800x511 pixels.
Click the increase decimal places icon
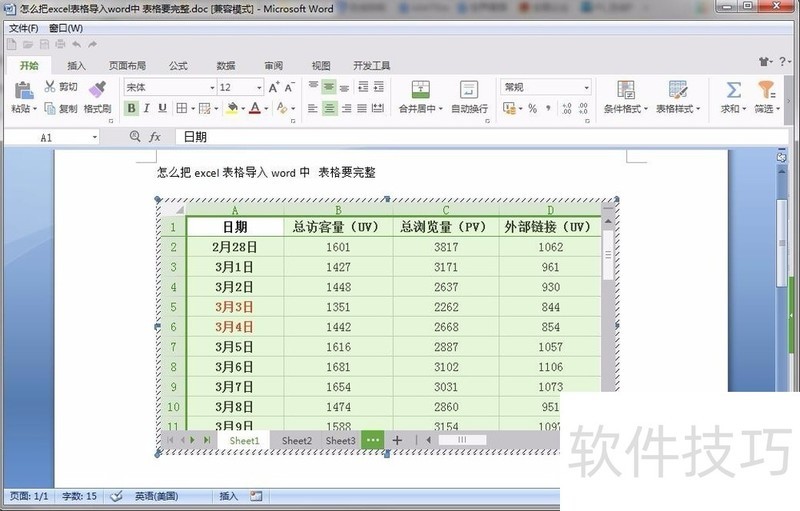tap(566, 108)
